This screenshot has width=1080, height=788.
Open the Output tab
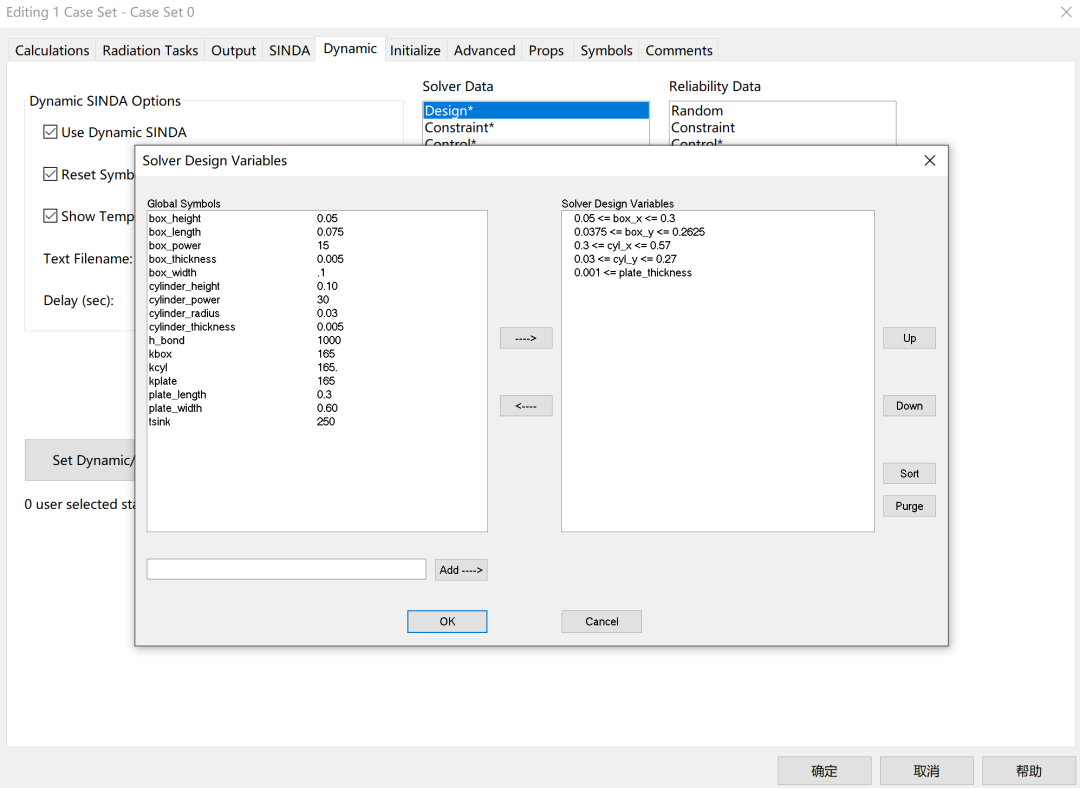pos(233,50)
